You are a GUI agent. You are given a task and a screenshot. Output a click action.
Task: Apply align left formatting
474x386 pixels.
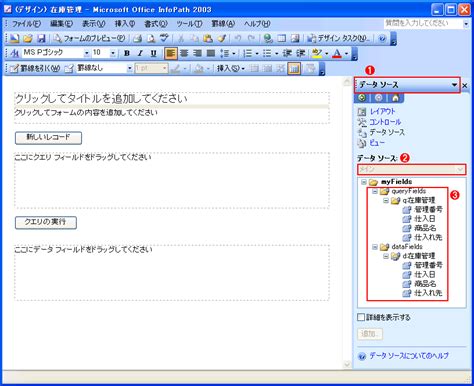point(171,53)
